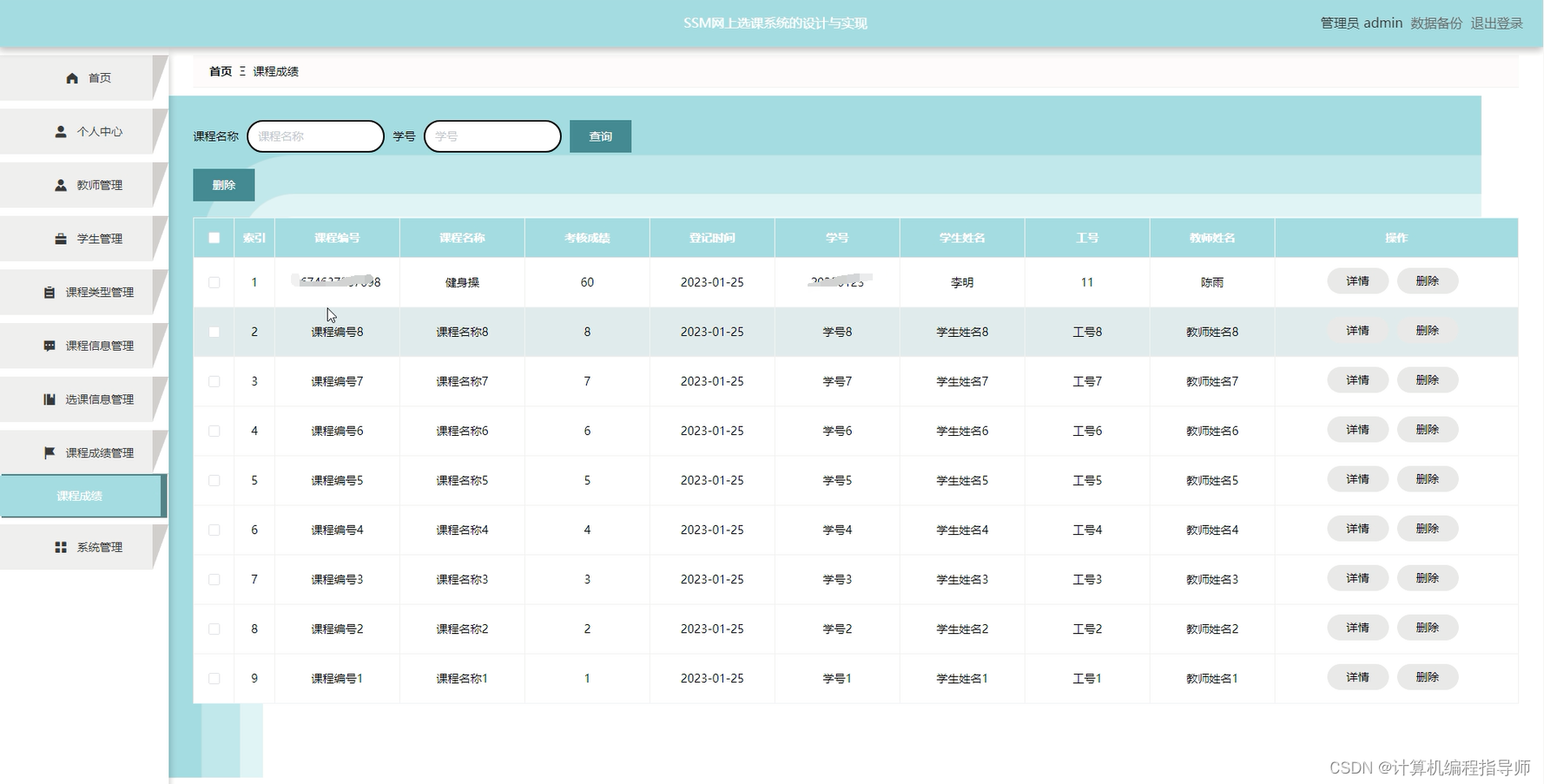
Task: Delete row 课程编号2
Action: point(1427,628)
